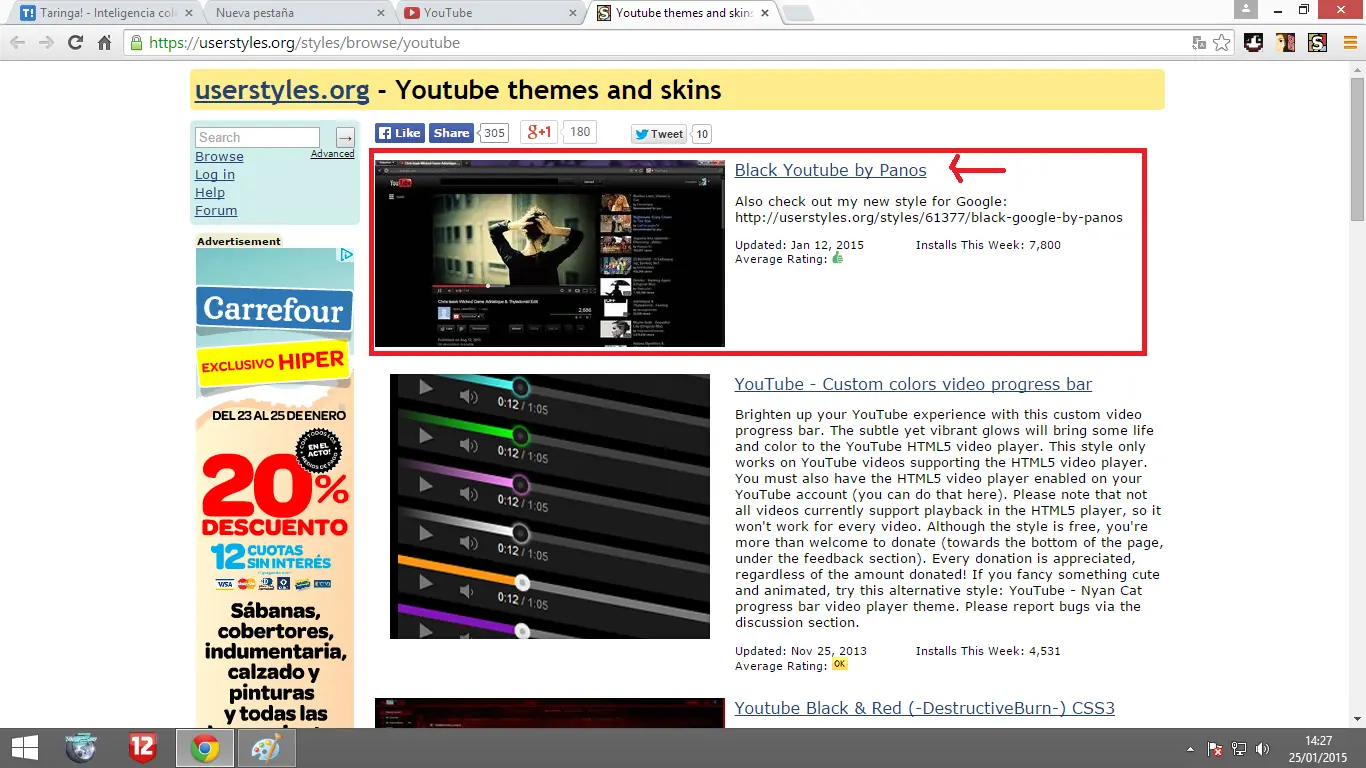1366x768 pixels.
Task: Bookmark this page with the star icon
Action: point(1221,43)
